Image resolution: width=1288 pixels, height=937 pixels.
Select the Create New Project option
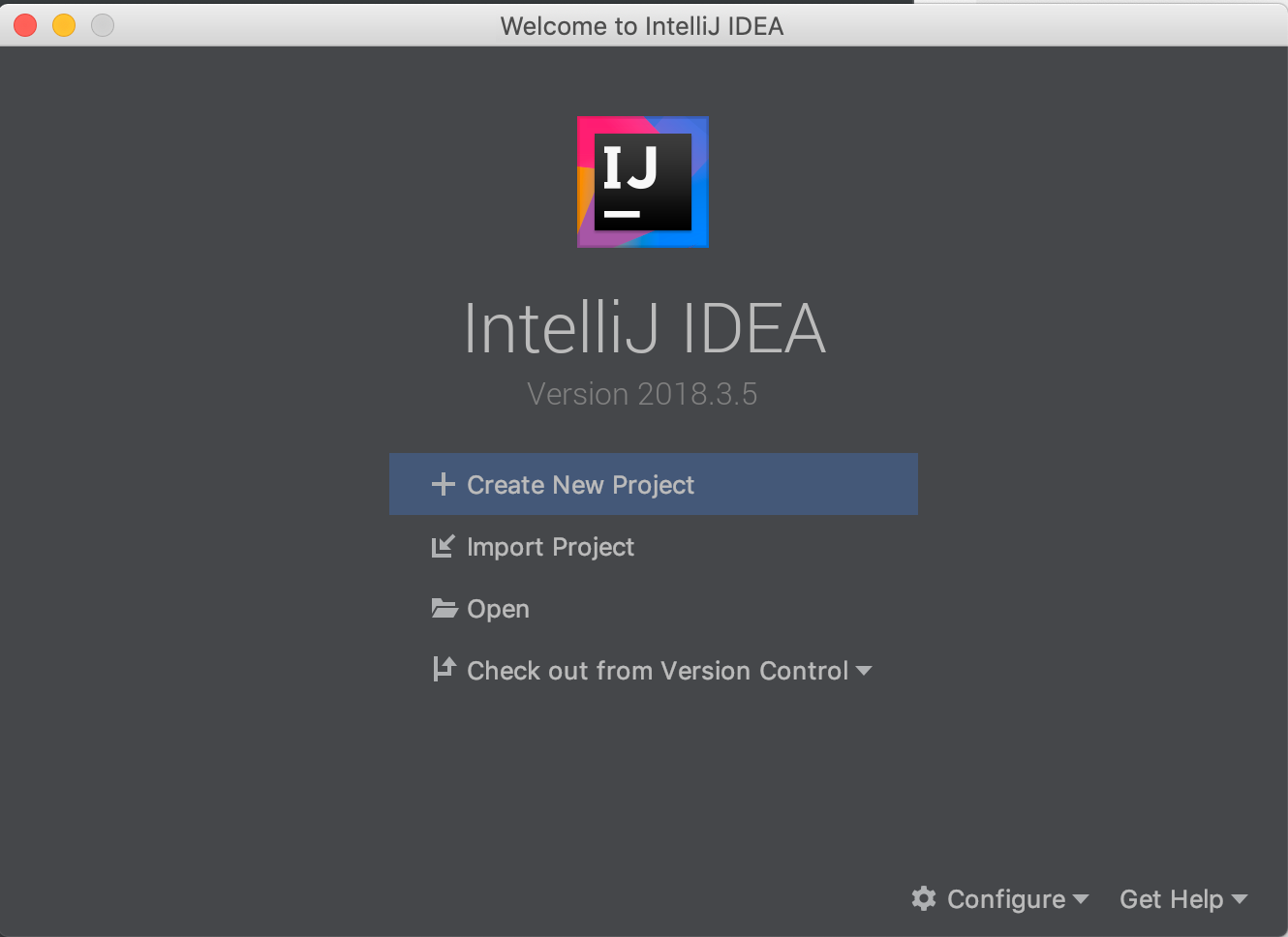click(x=653, y=484)
